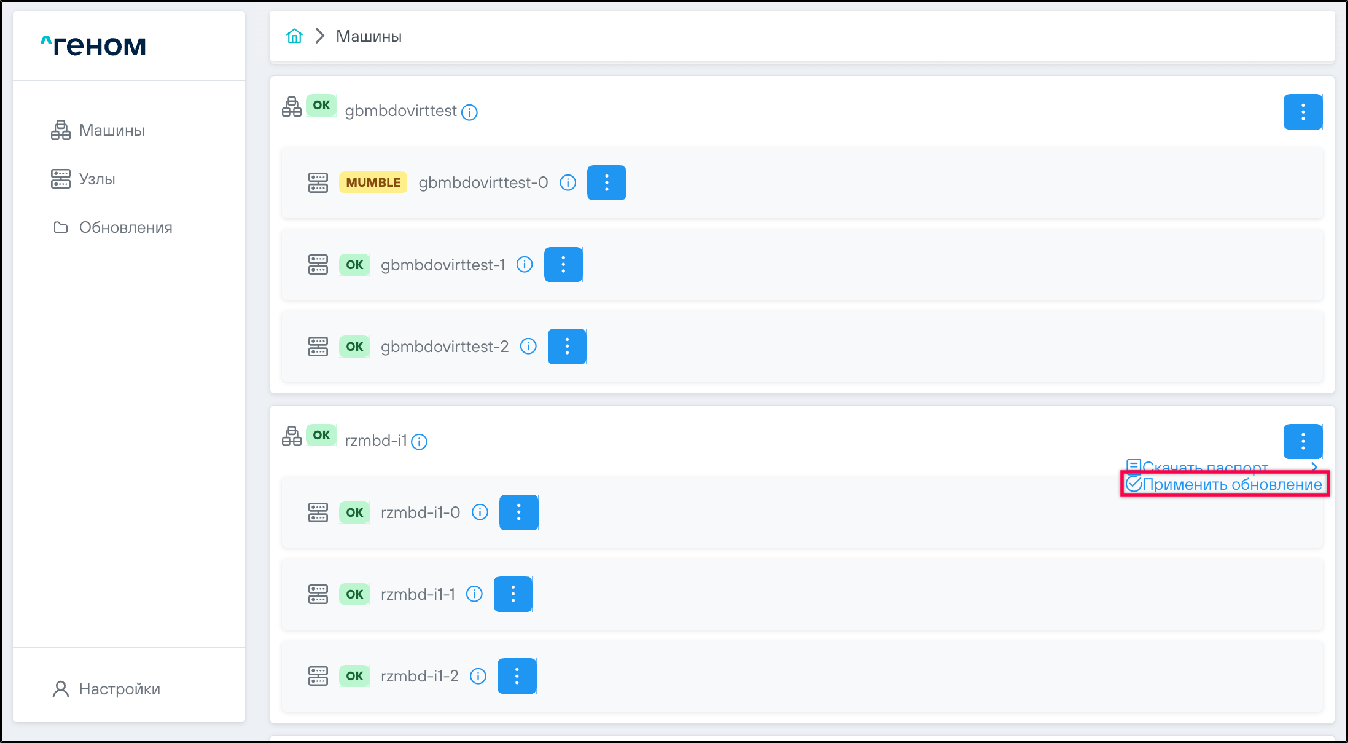Screen dimensions: 1348x743
Task: Click the MUMBLE status badge
Action: click(373, 183)
